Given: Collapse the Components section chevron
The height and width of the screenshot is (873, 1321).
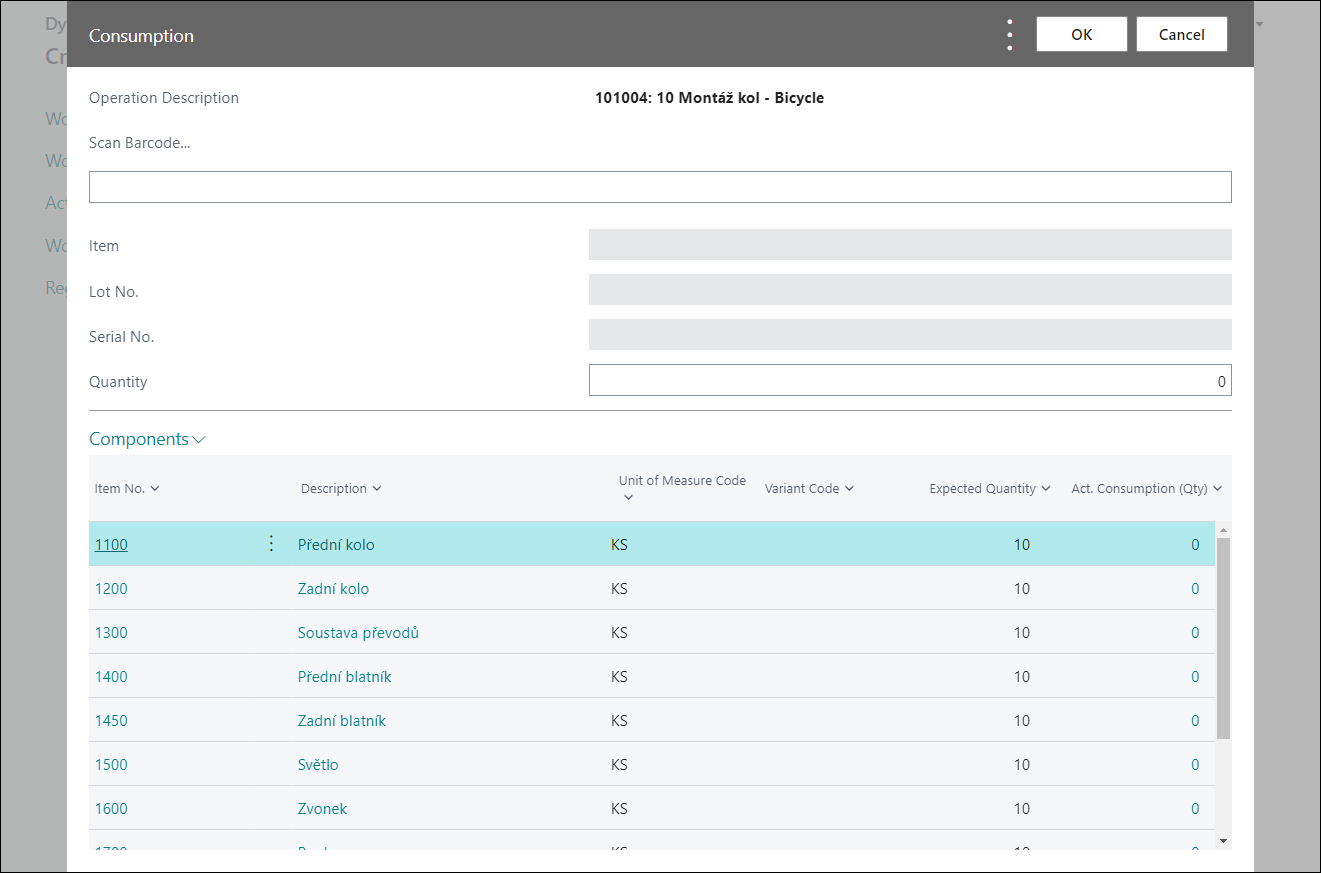Looking at the screenshot, I should pyautogui.click(x=199, y=438).
